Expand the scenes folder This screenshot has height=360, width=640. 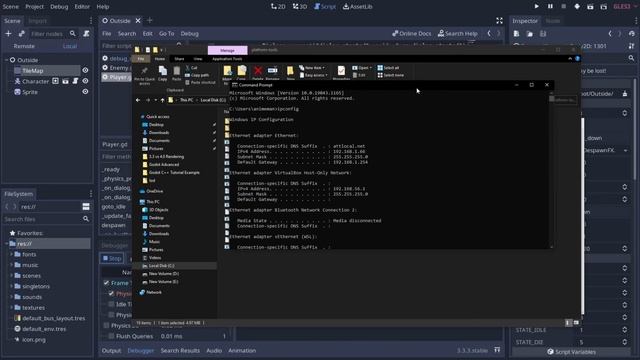click(11, 275)
